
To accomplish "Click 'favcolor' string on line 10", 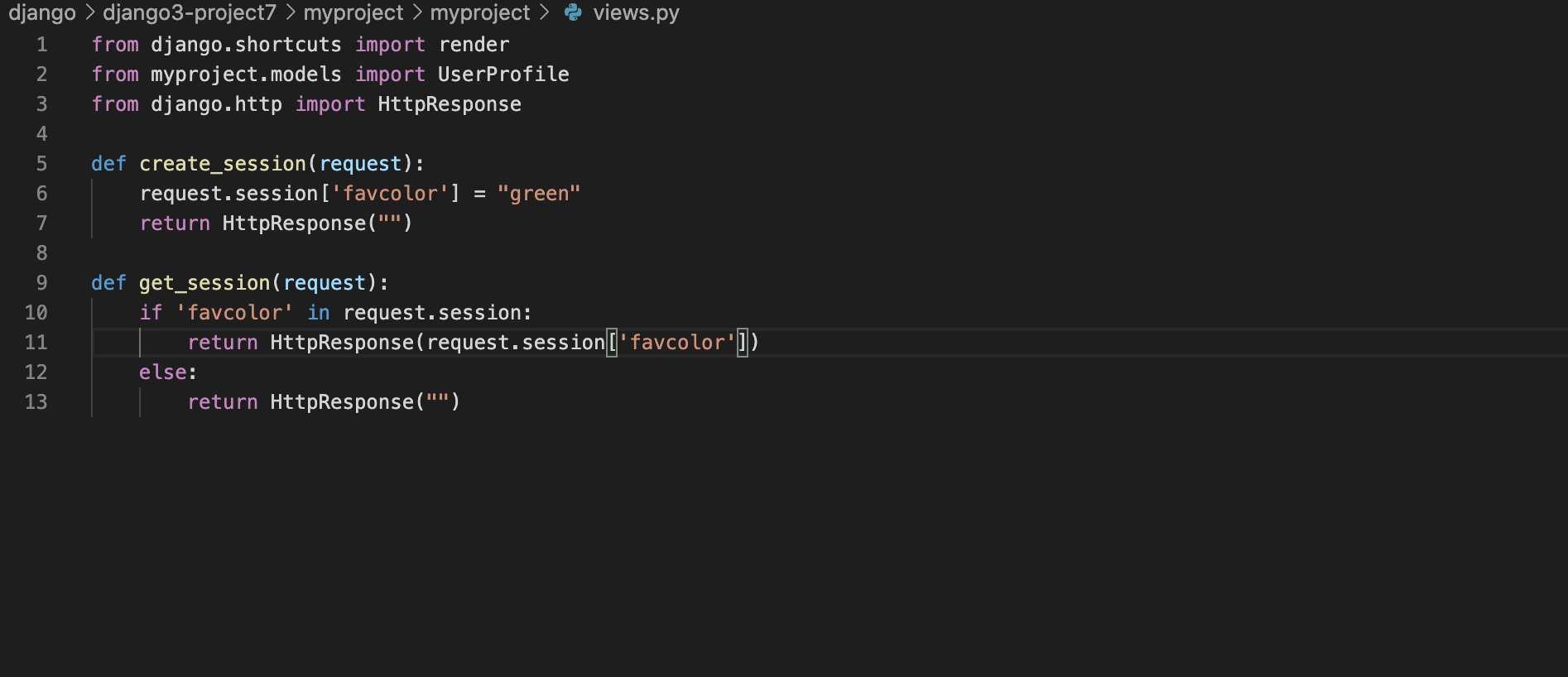I will 234,313.
